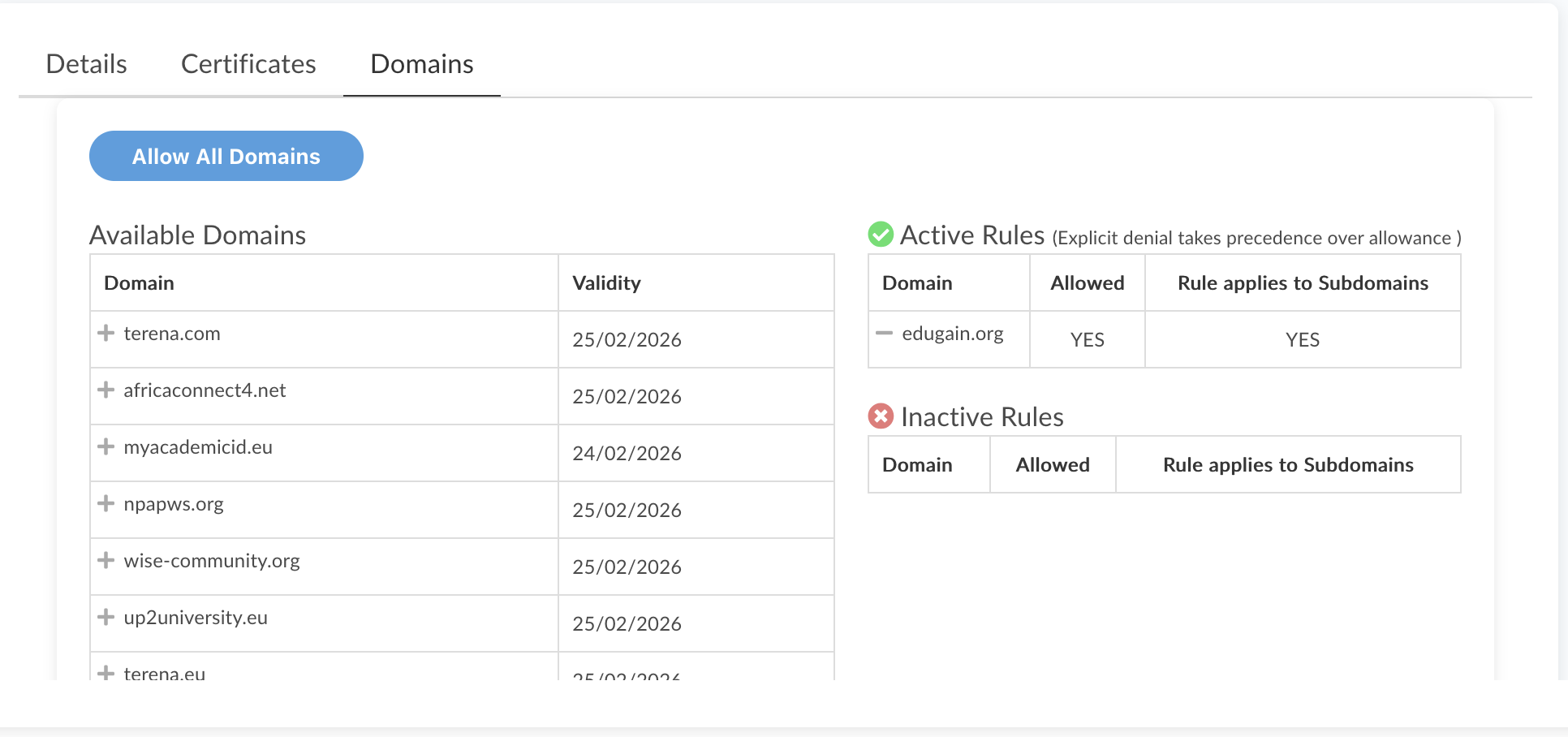Screen dimensions: 1568x737
Task: Select the edugain.org domain name
Action: [952, 334]
